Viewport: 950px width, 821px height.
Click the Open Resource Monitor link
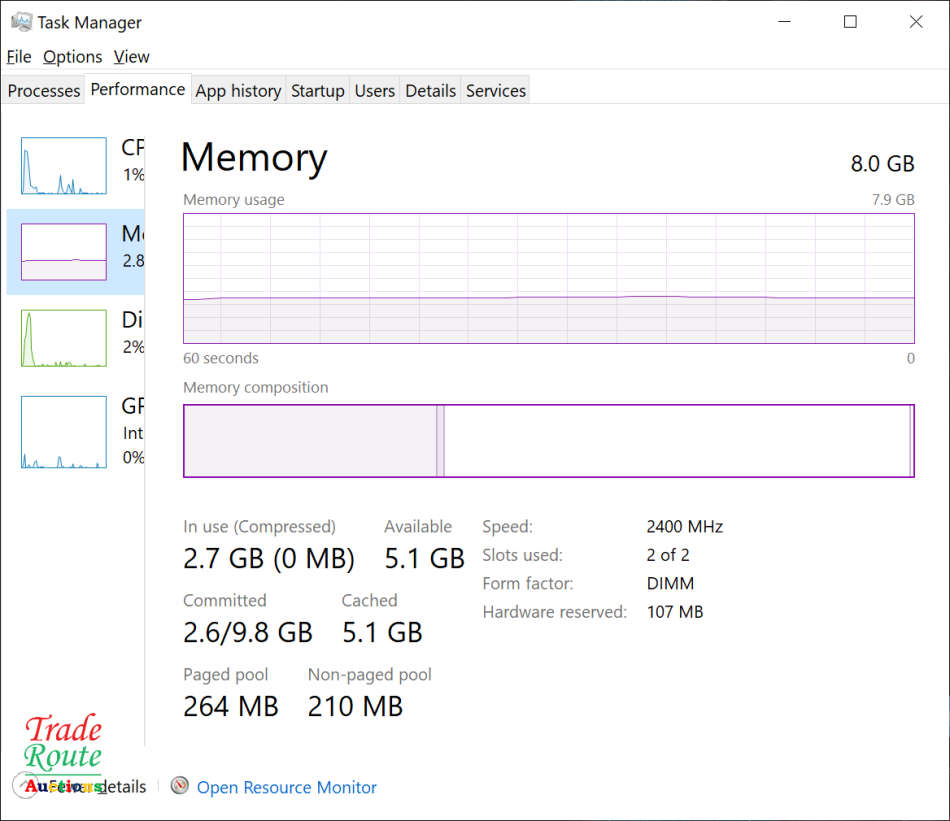coord(287,788)
